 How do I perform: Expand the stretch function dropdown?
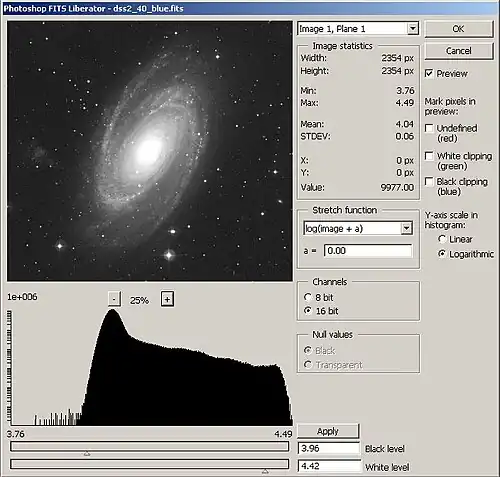(x=406, y=228)
